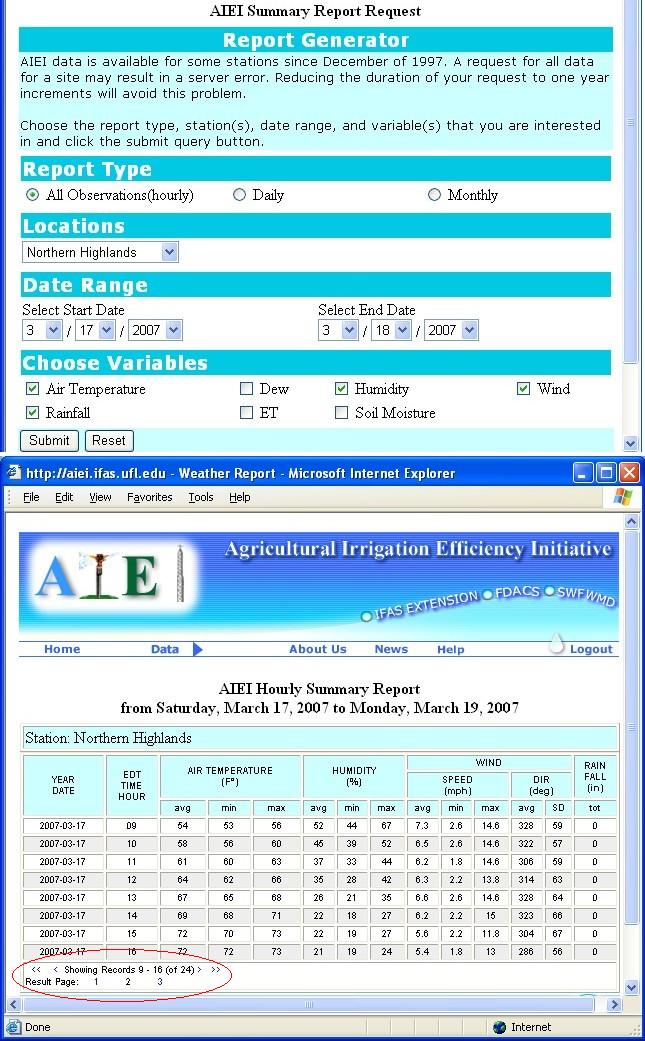The image size is (645, 1041).
Task: Open the end date month dropdown
Action: (338, 330)
